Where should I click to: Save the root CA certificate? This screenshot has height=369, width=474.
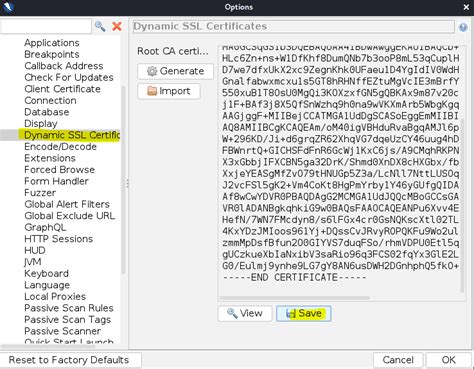(x=304, y=313)
